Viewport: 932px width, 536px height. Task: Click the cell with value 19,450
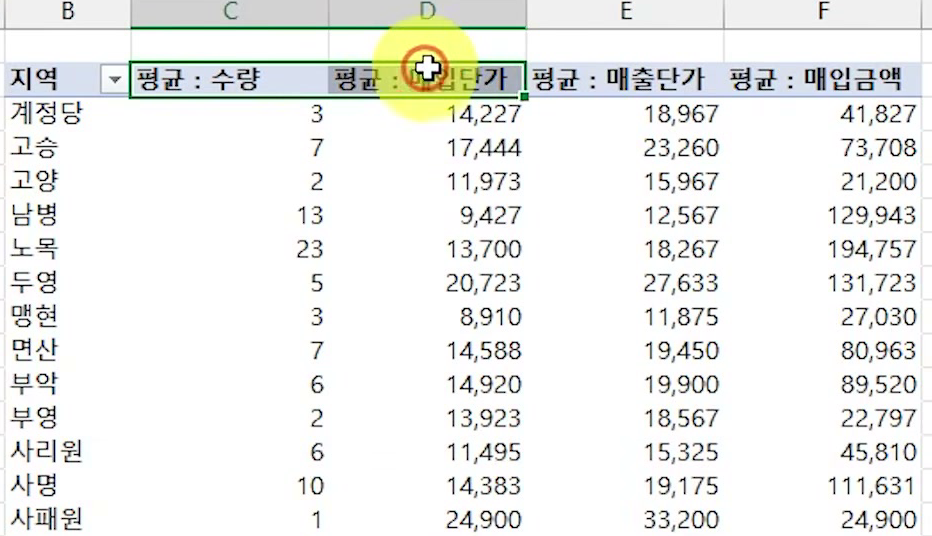[625, 350]
